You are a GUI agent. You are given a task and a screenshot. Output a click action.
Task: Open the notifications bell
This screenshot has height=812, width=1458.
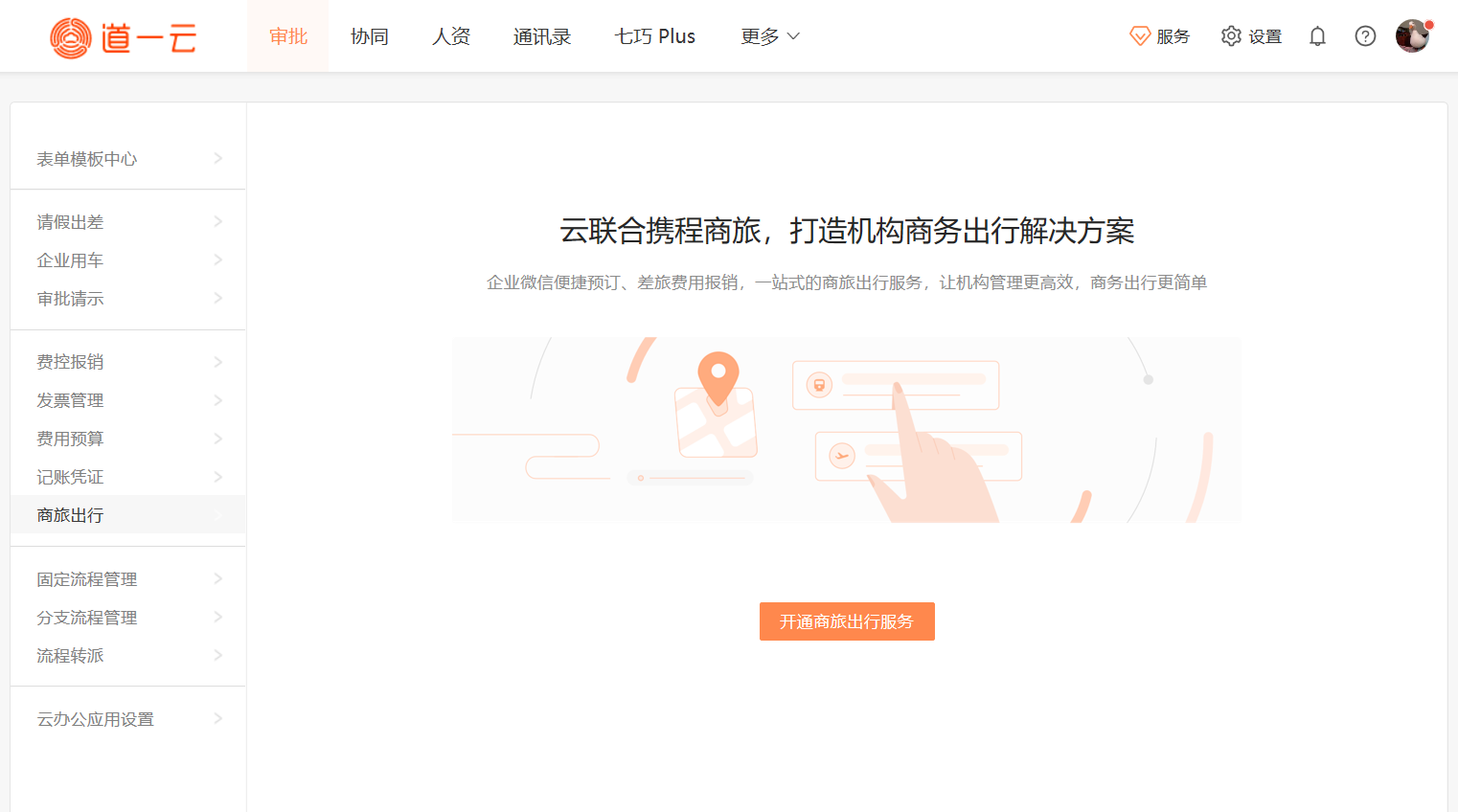coord(1318,36)
